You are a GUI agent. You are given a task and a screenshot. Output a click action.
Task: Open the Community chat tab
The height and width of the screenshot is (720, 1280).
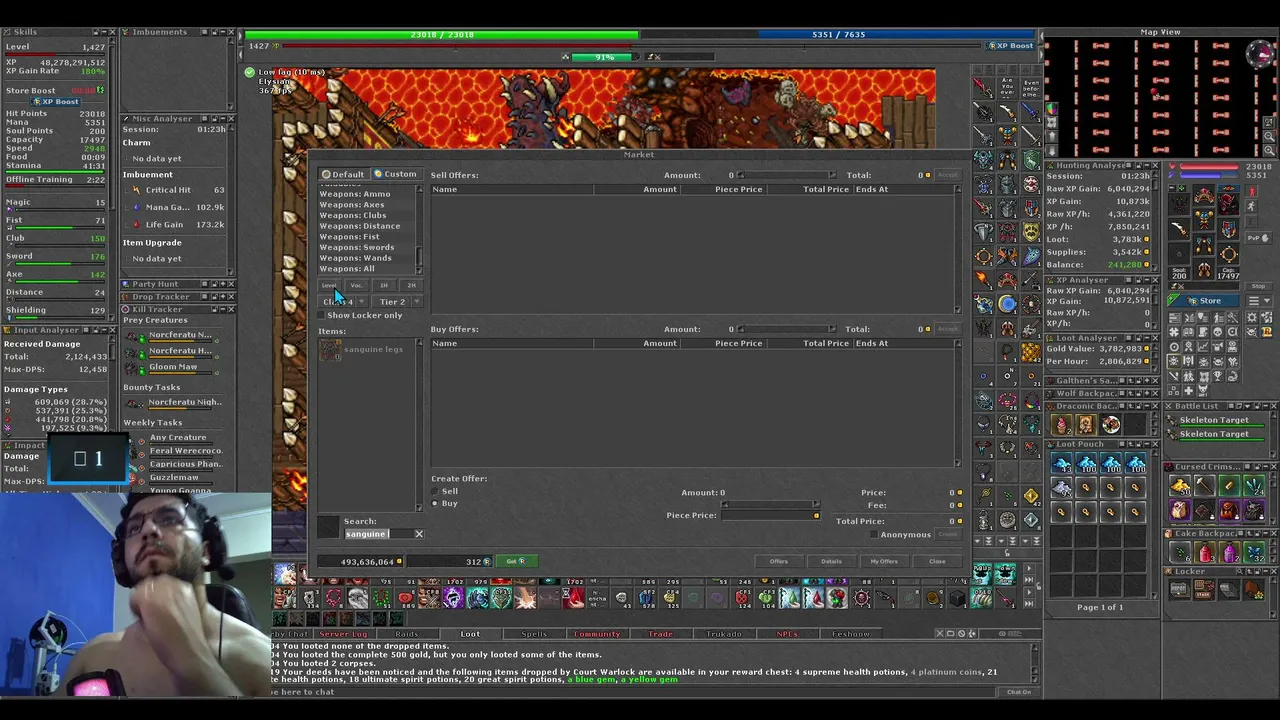(x=597, y=634)
